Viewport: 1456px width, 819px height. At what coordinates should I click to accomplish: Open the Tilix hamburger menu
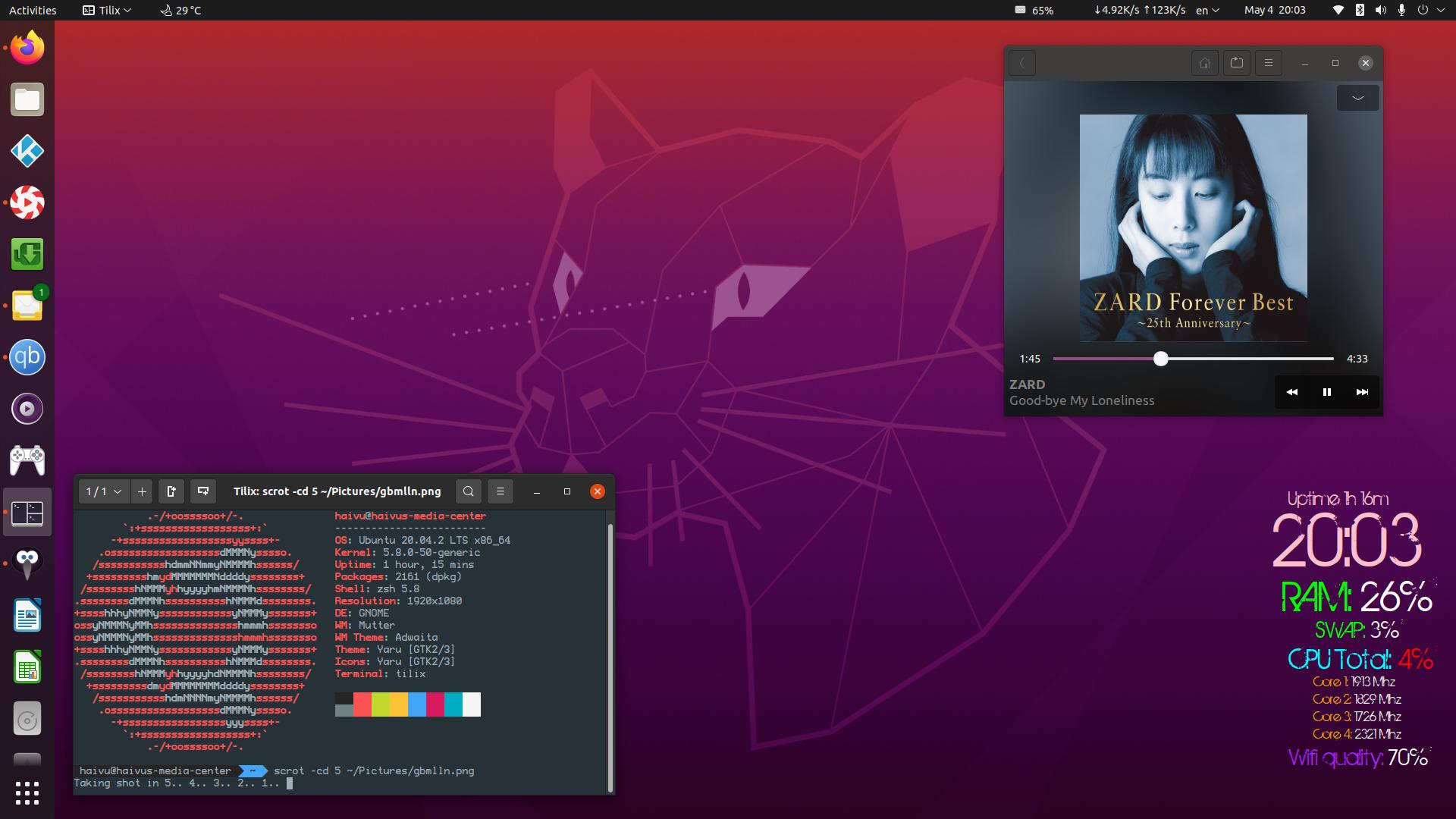pos(500,491)
